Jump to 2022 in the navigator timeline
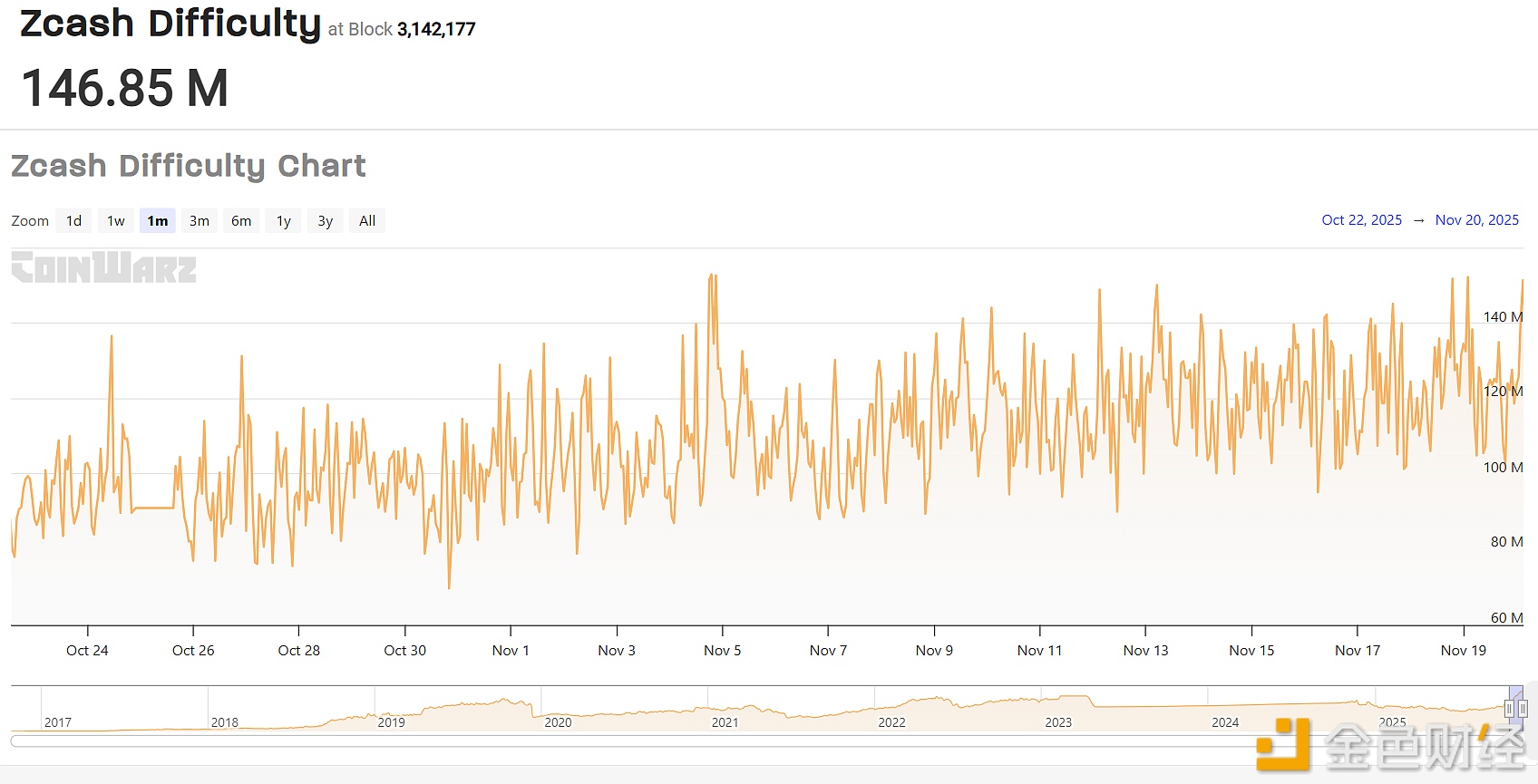This screenshot has width=1538, height=784. (x=891, y=722)
